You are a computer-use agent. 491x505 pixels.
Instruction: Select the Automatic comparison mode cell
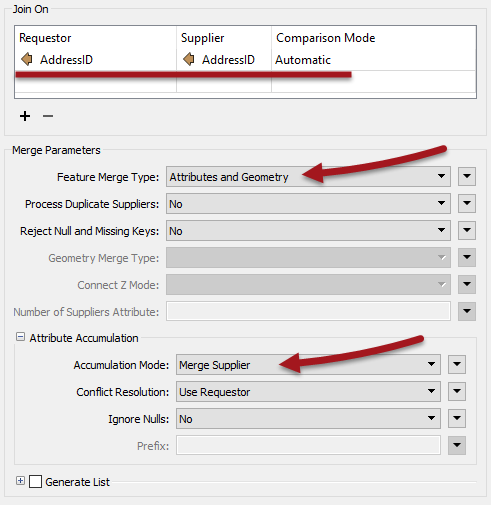303,60
